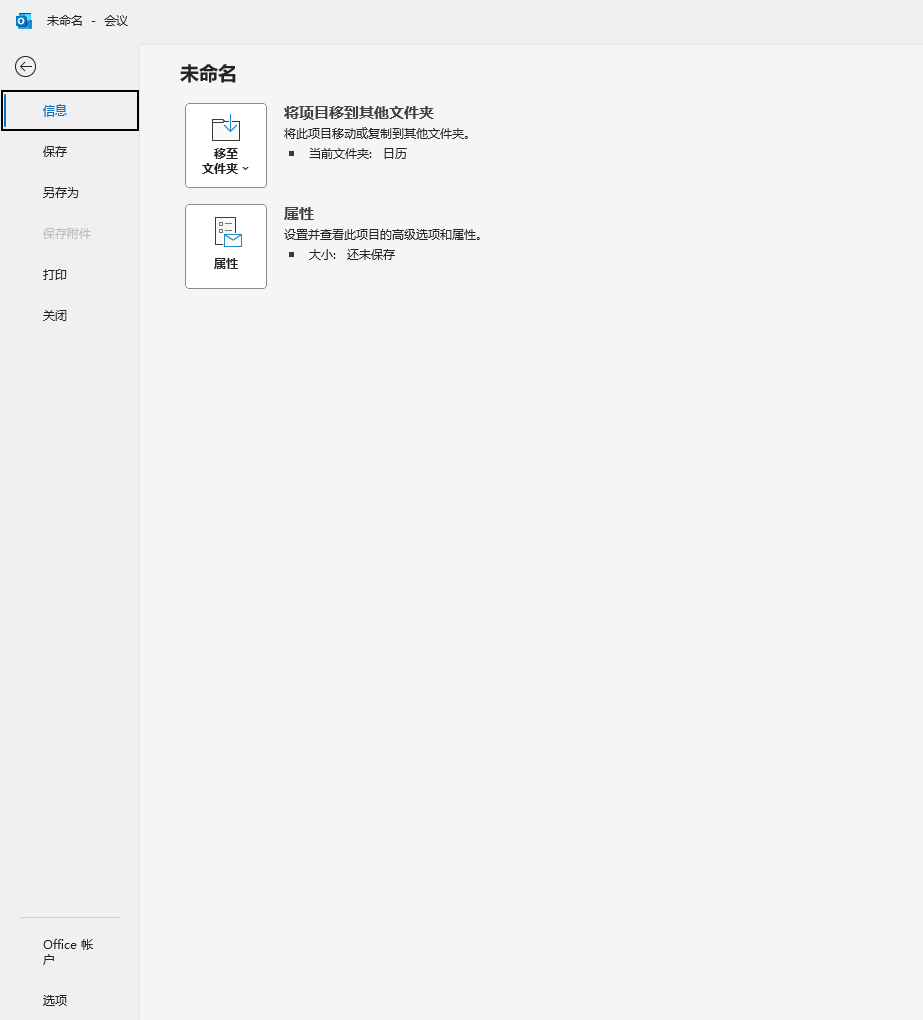The image size is (923, 1020).
Task: Click the back arrow to return to meeting
Action: pos(25,66)
